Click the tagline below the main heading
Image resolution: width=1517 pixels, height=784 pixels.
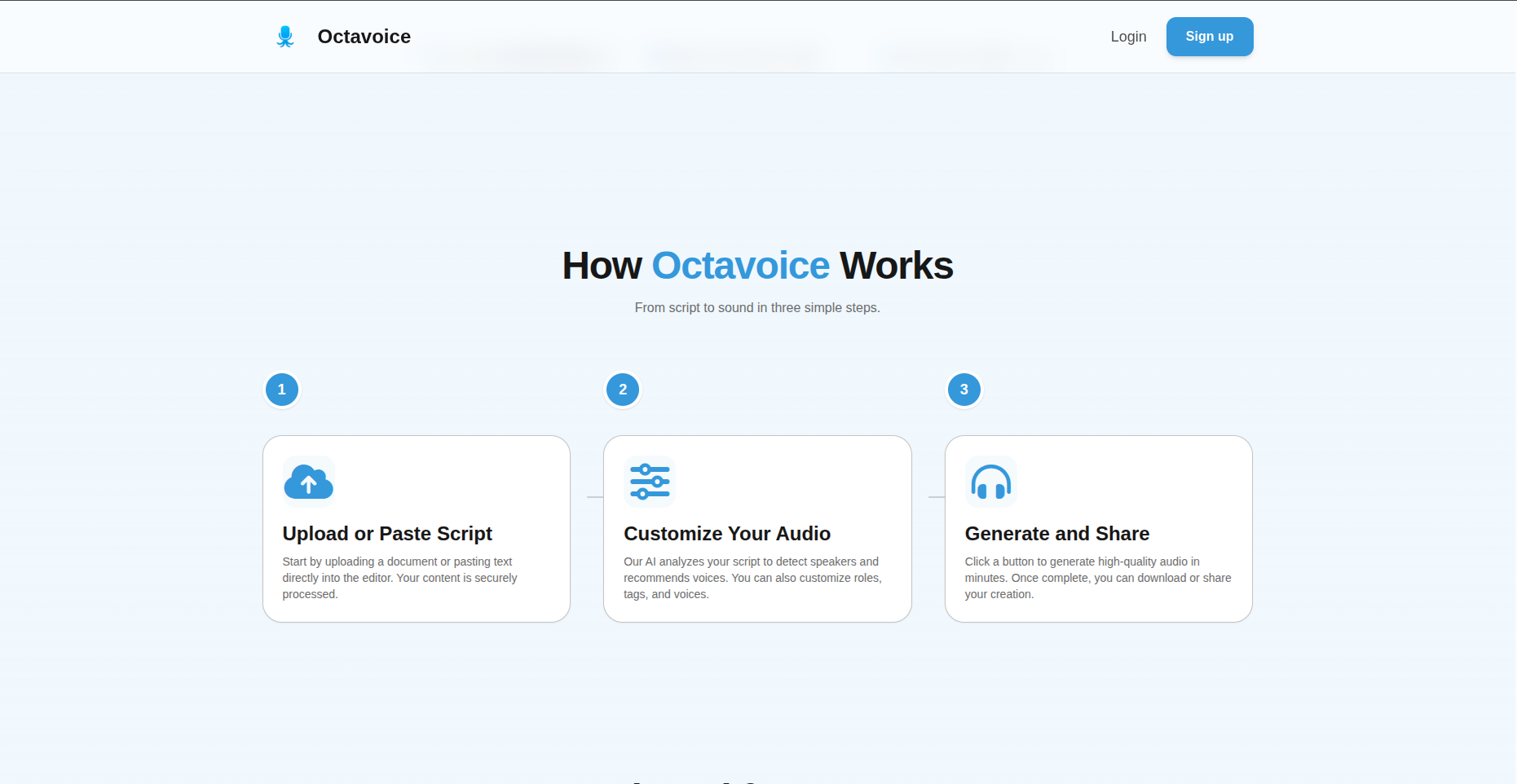pos(756,307)
